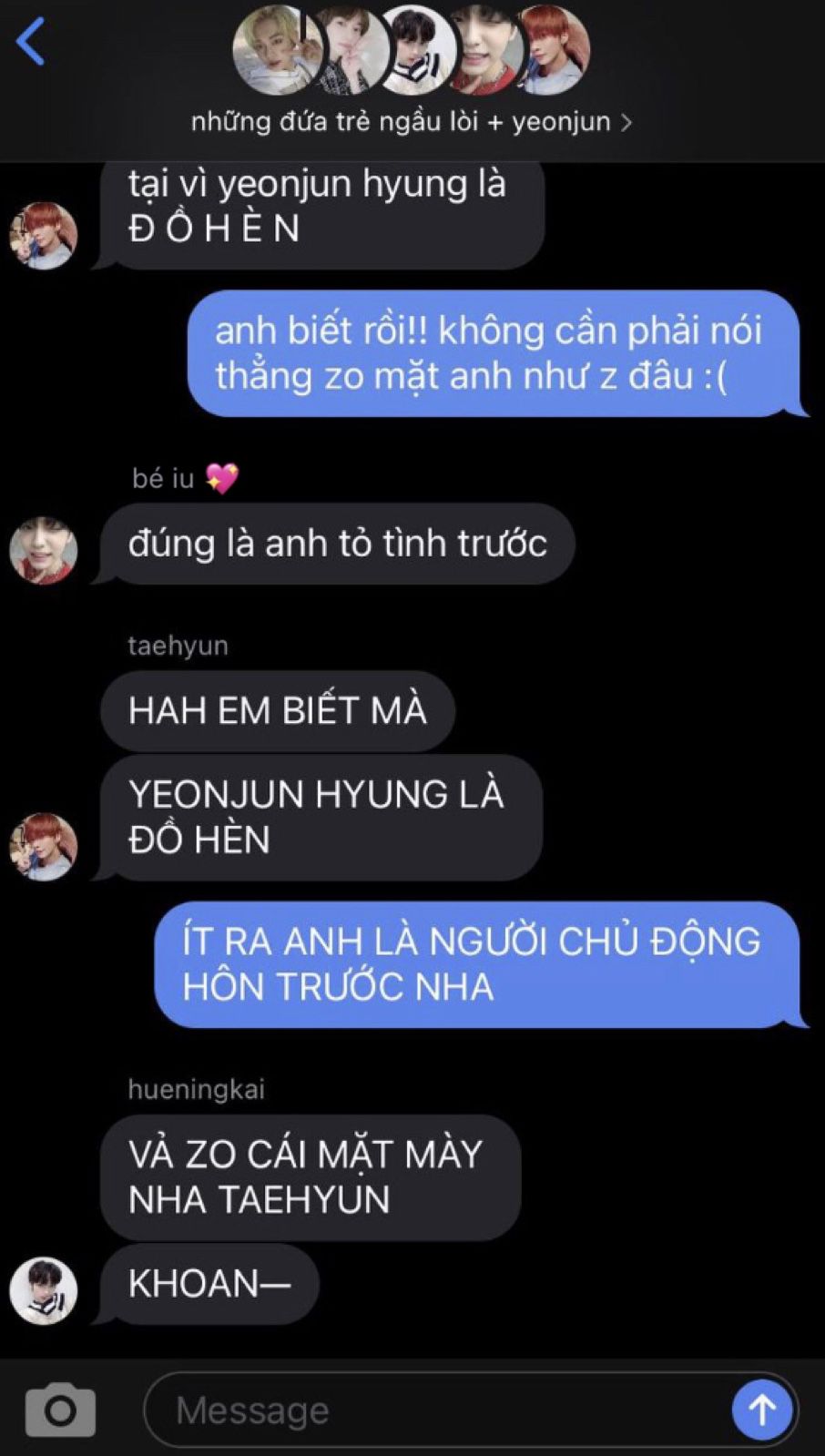This screenshot has width=825, height=1456.
Task: Send message with blue up-arrow button
Action: tap(762, 1410)
